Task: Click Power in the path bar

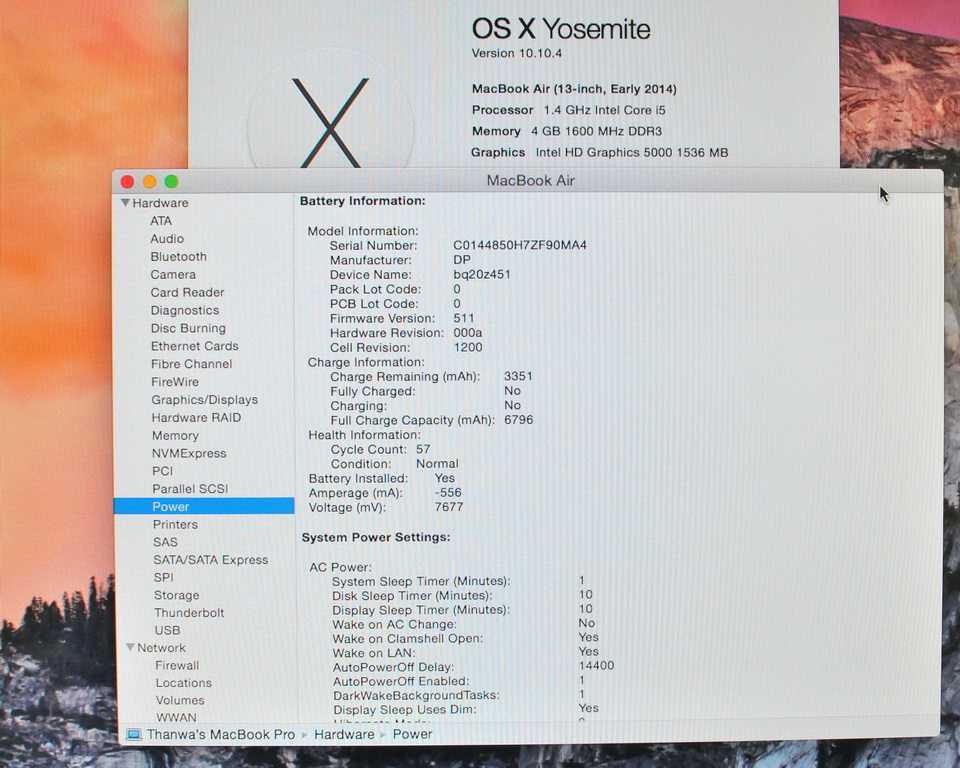Action: (412, 734)
